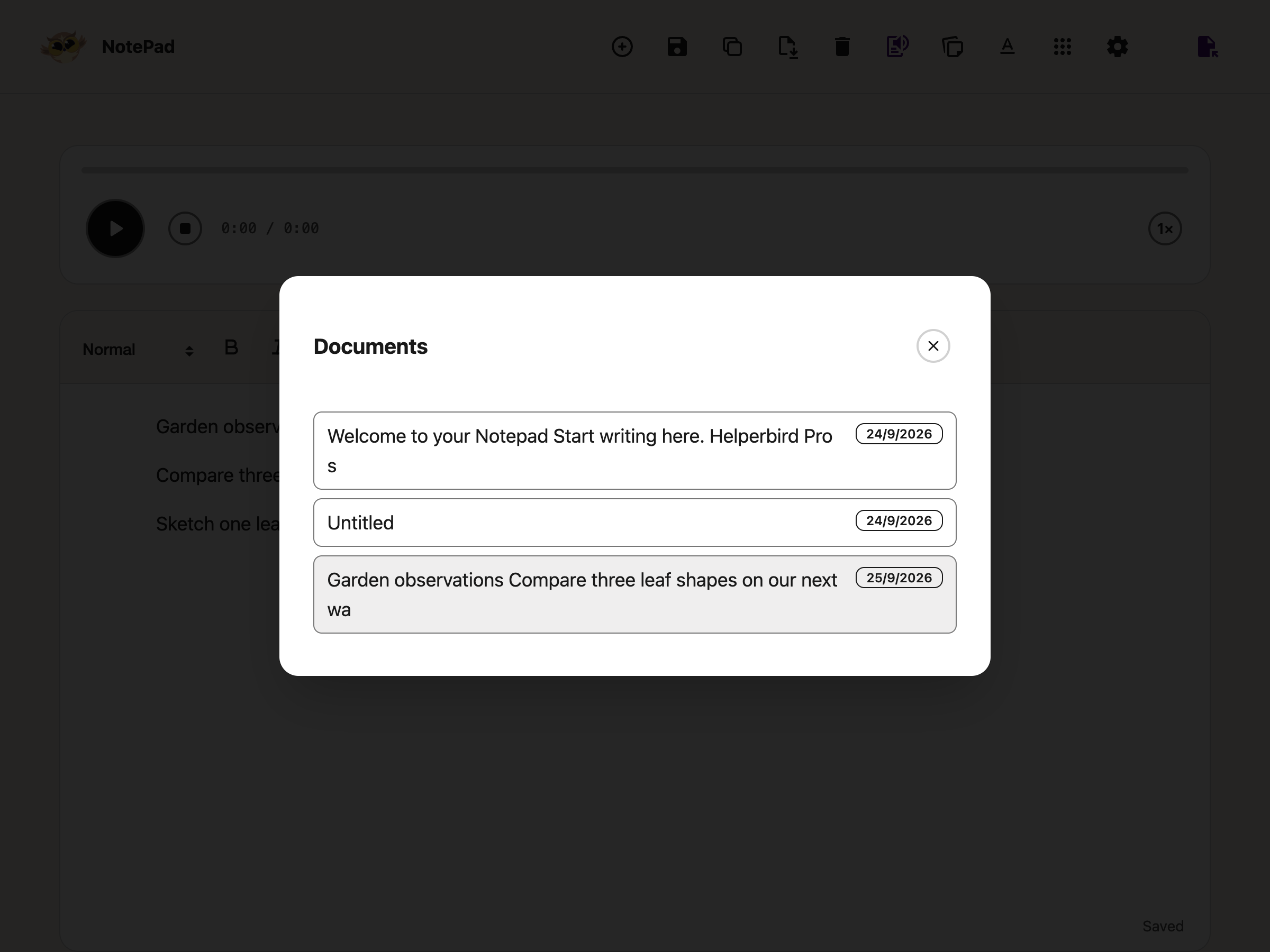The width and height of the screenshot is (1270, 952).
Task: Click the purple document icon at top right
Action: point(1208,47)
